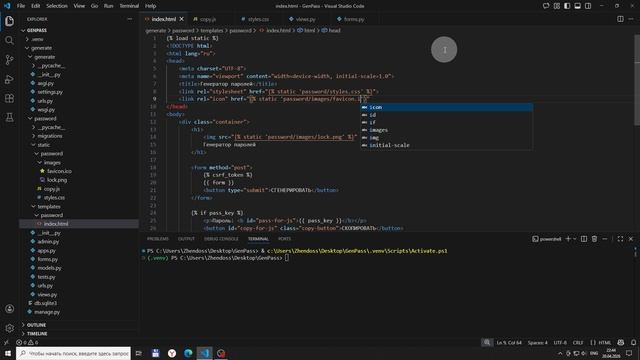This screenshot has width=640, height=360.
Task: Click the Copilot status icon in status bar
Action: click(x=621, y=342)
